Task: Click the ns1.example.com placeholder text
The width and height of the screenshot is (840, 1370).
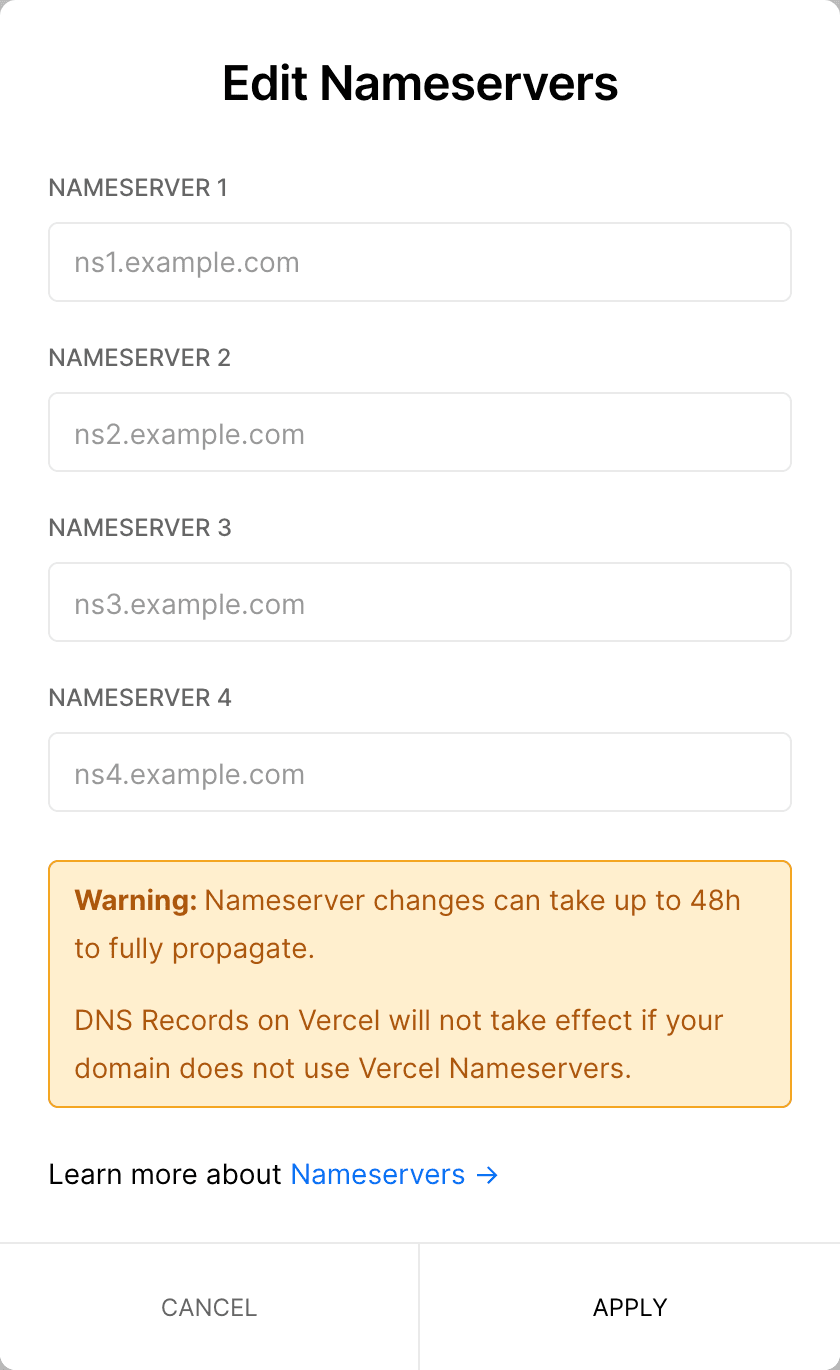Action: 186,262
